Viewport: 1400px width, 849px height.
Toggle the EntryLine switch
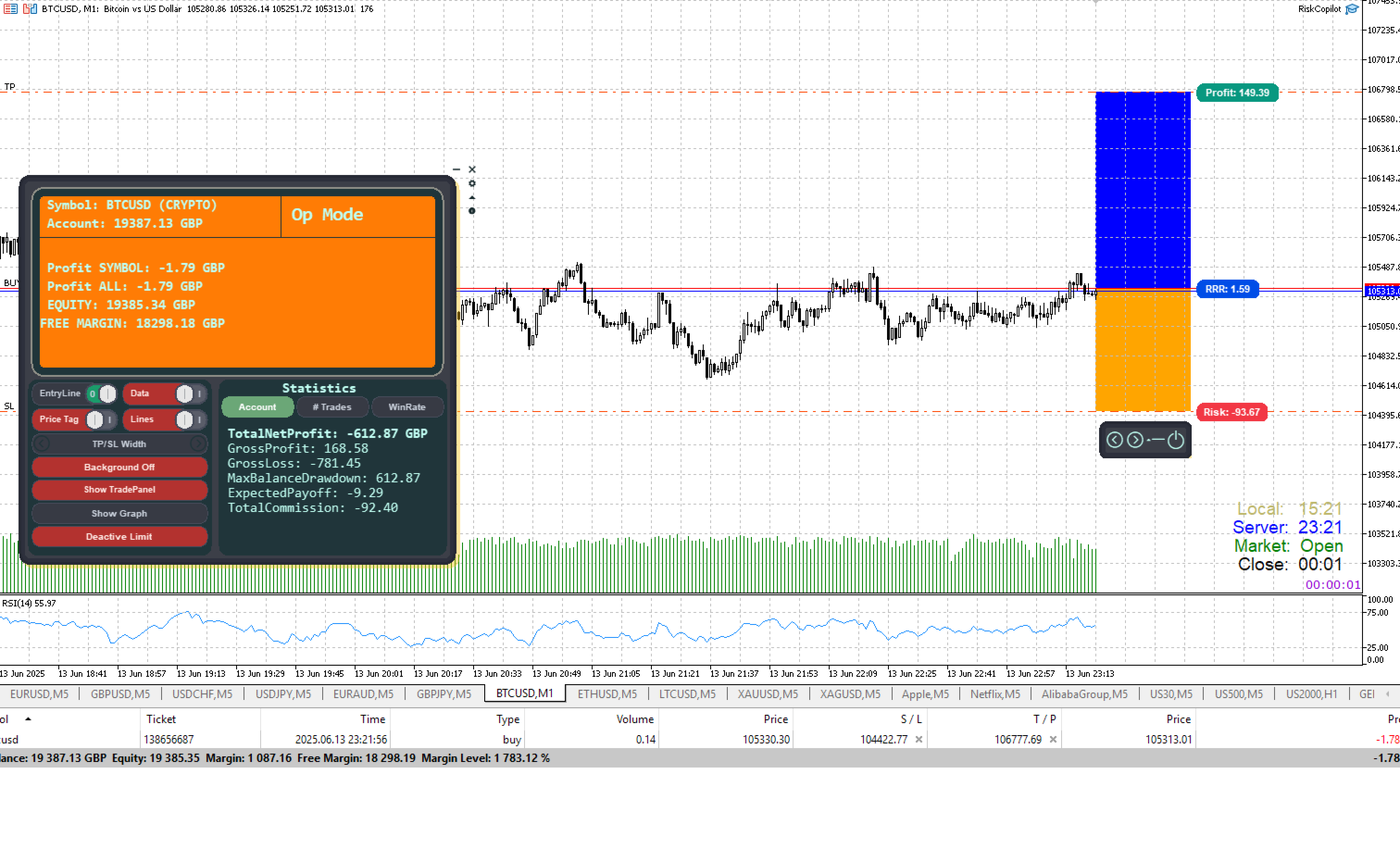pyautogui.click(x=102, y=393)
